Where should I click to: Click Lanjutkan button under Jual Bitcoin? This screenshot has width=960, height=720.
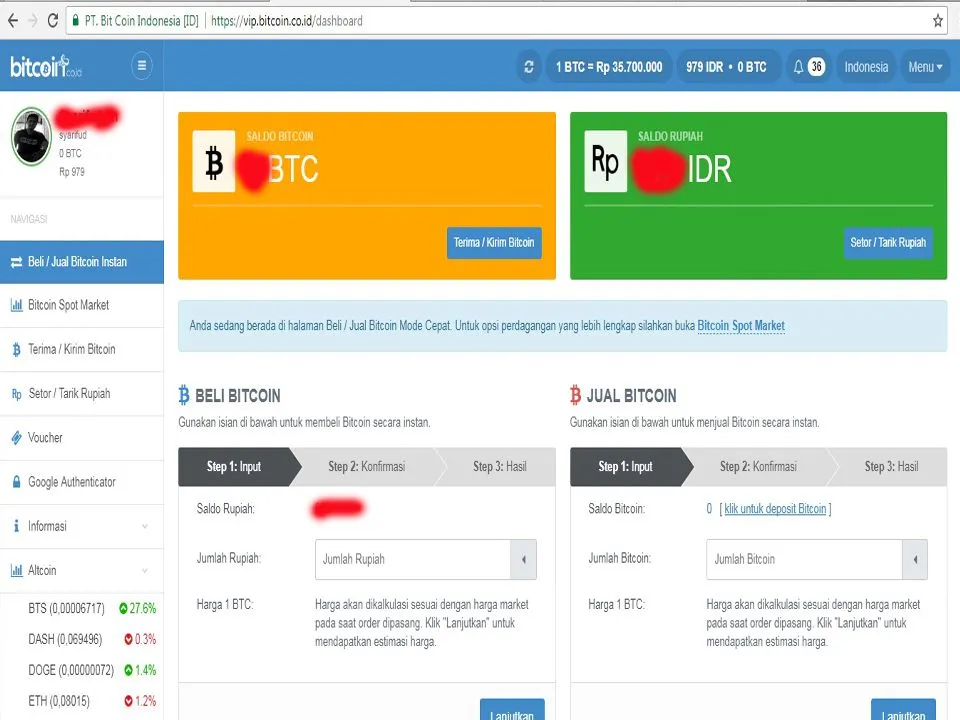(903, 710)
